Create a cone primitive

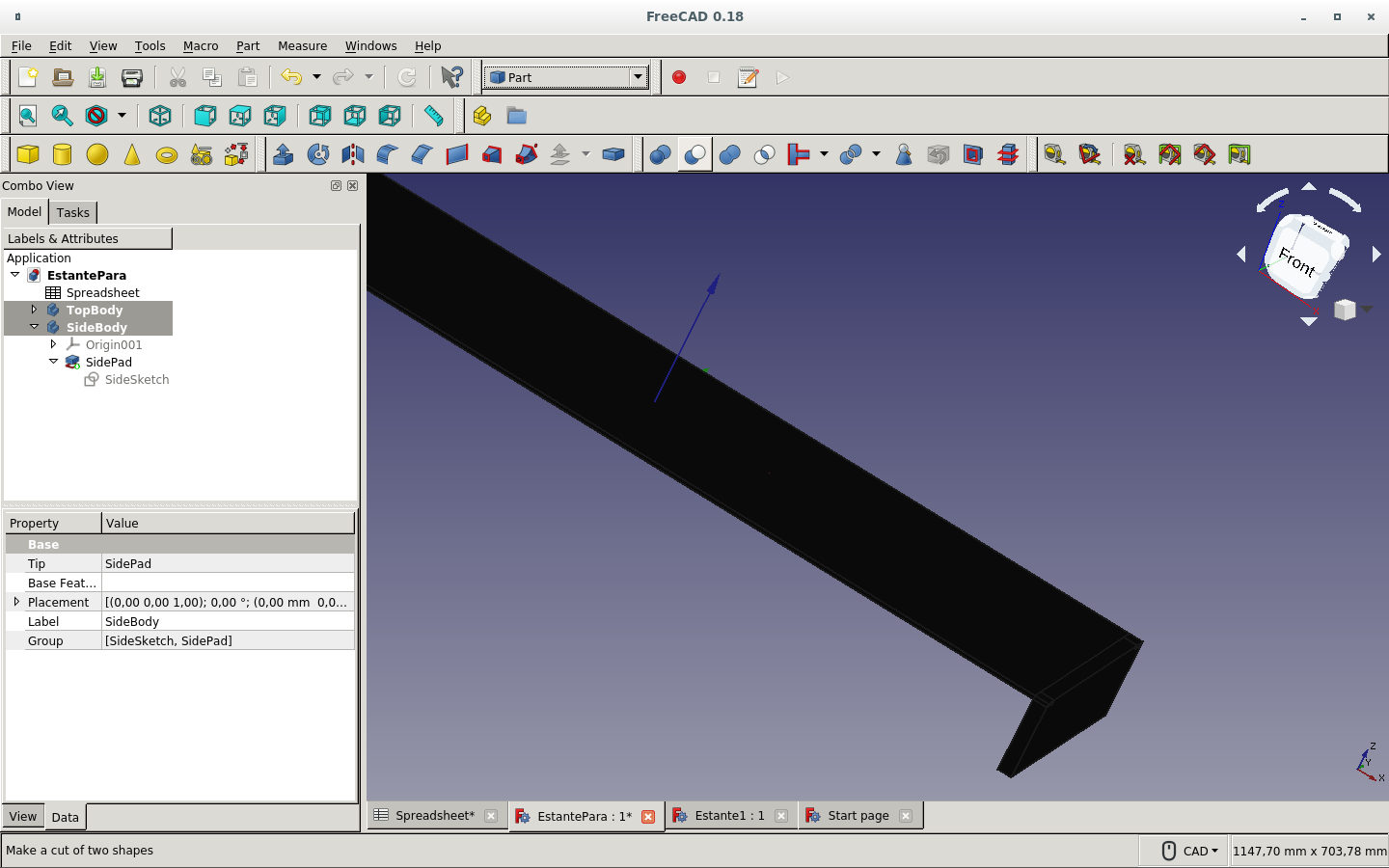tap(132, 154)
